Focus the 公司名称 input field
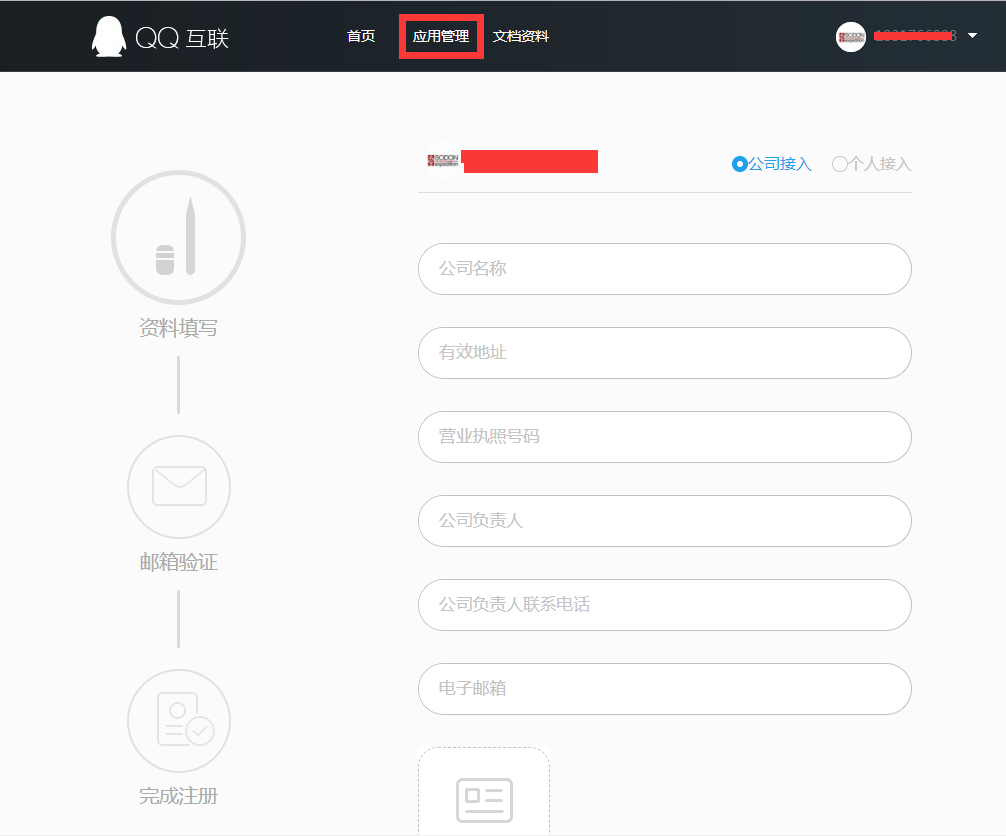Image resolution: width=1006 pixels, height=836 pixels. point(664,269)
